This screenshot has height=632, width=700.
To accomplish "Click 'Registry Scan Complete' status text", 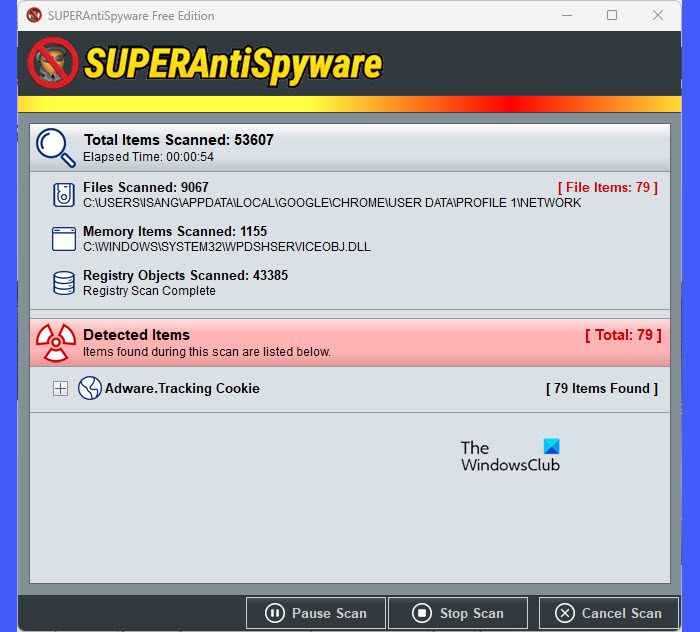I will coord(149,291).
